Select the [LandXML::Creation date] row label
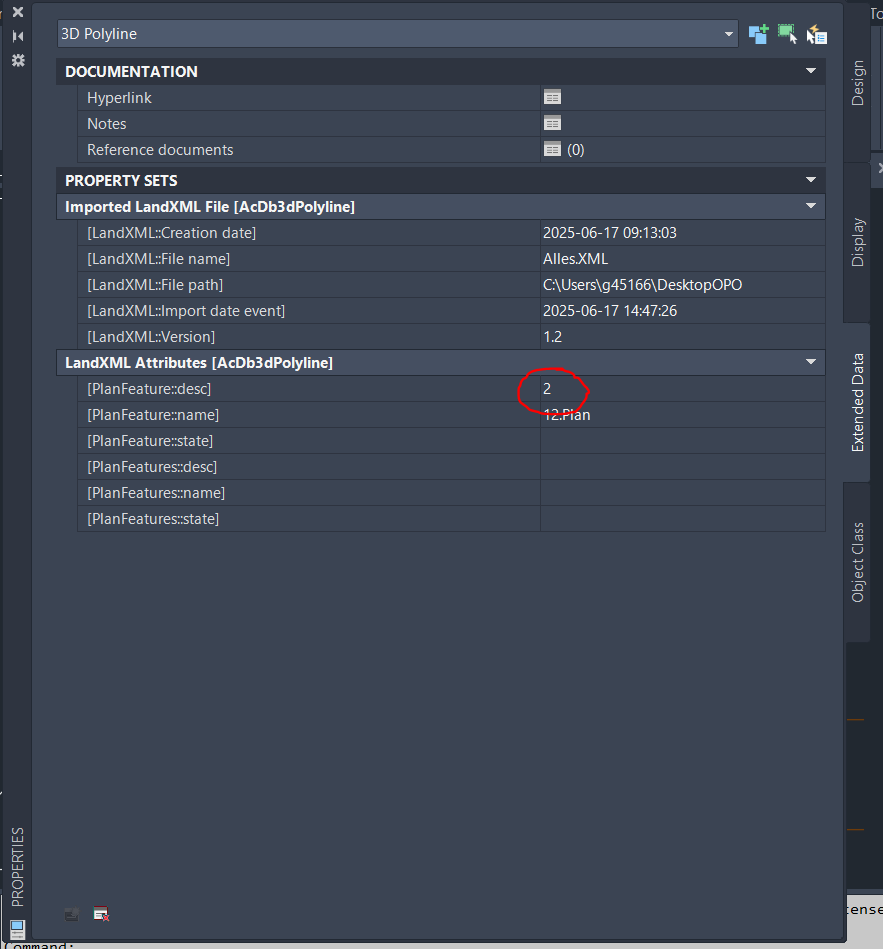The width and height of the screenshot is (883, 949). click(x=171, y=233)
